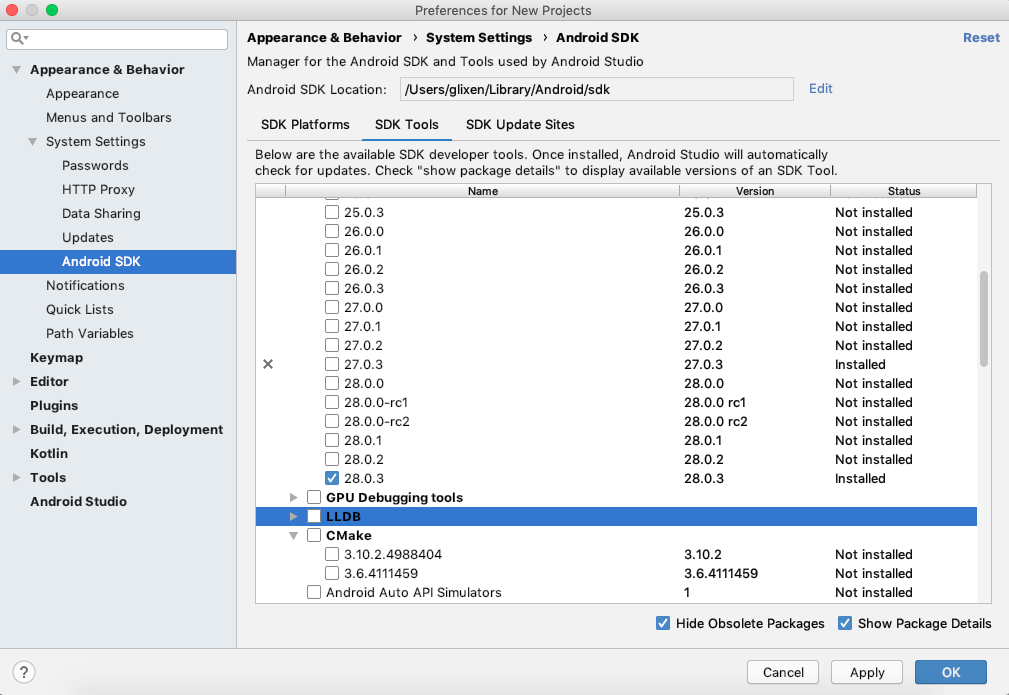This screenshot has width=1009, height=695.
Task: Click the Version column header
Action: coord(755,191)
